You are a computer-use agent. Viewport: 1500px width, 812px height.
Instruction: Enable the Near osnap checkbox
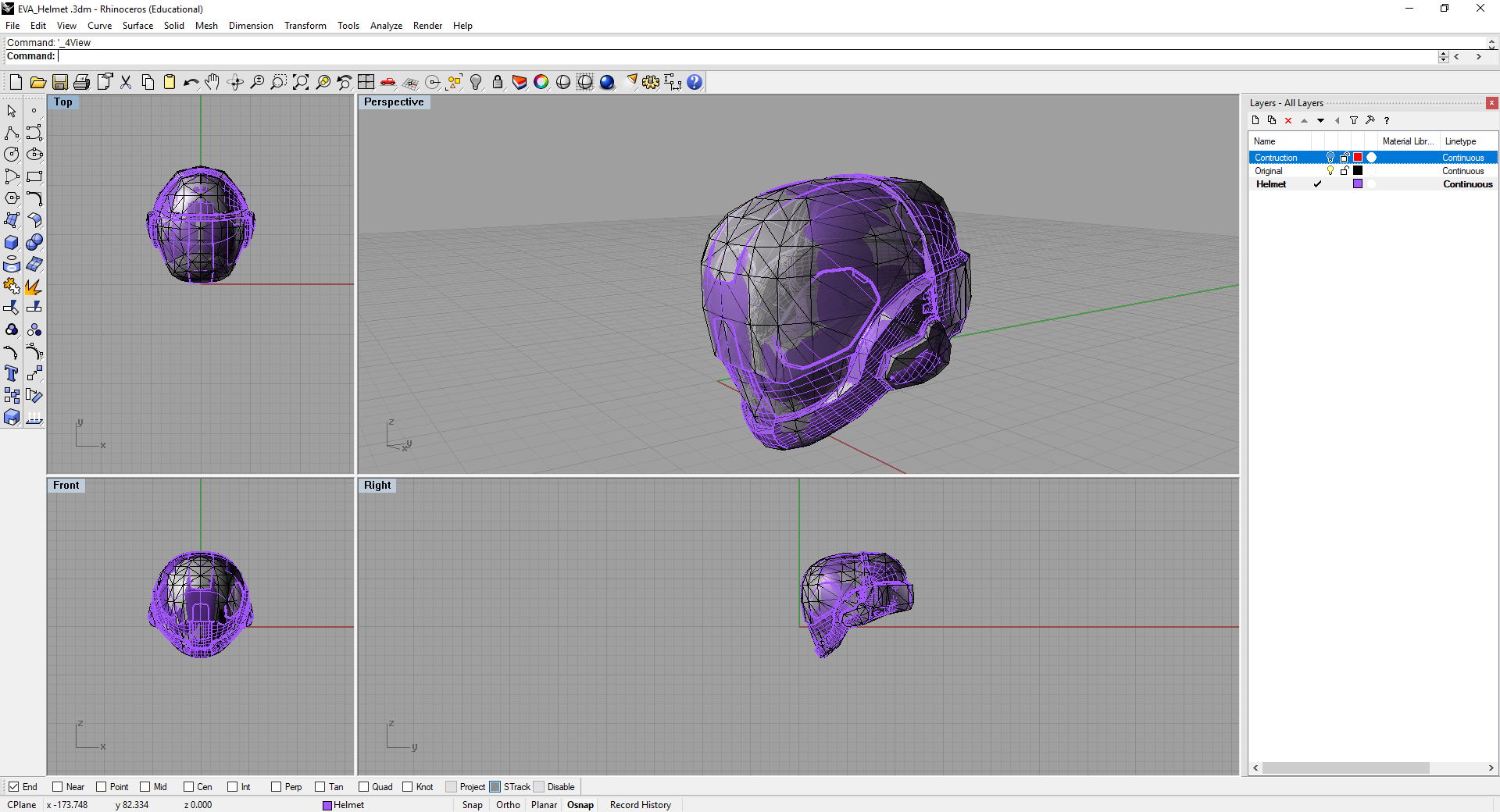(x=58, y=787)
